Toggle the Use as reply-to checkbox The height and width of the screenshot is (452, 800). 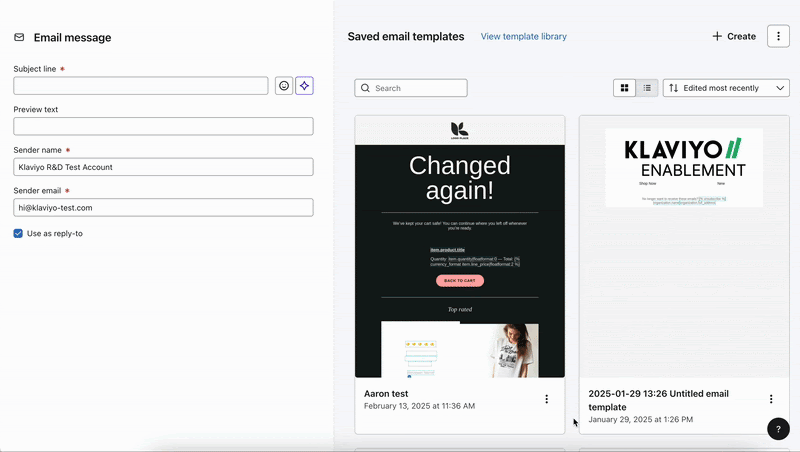[19, 233]
